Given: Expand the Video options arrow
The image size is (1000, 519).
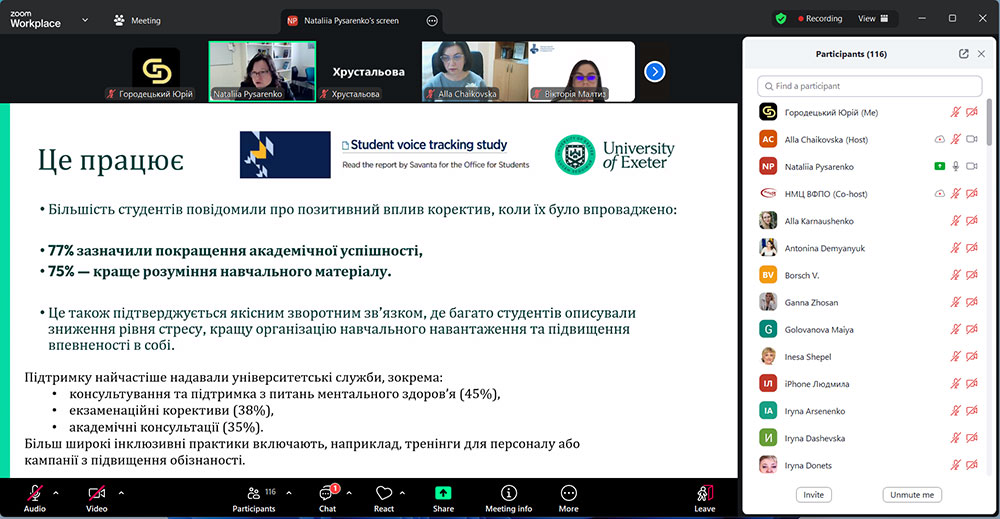Looking at the screenshot, I should [x=121, y=492].
